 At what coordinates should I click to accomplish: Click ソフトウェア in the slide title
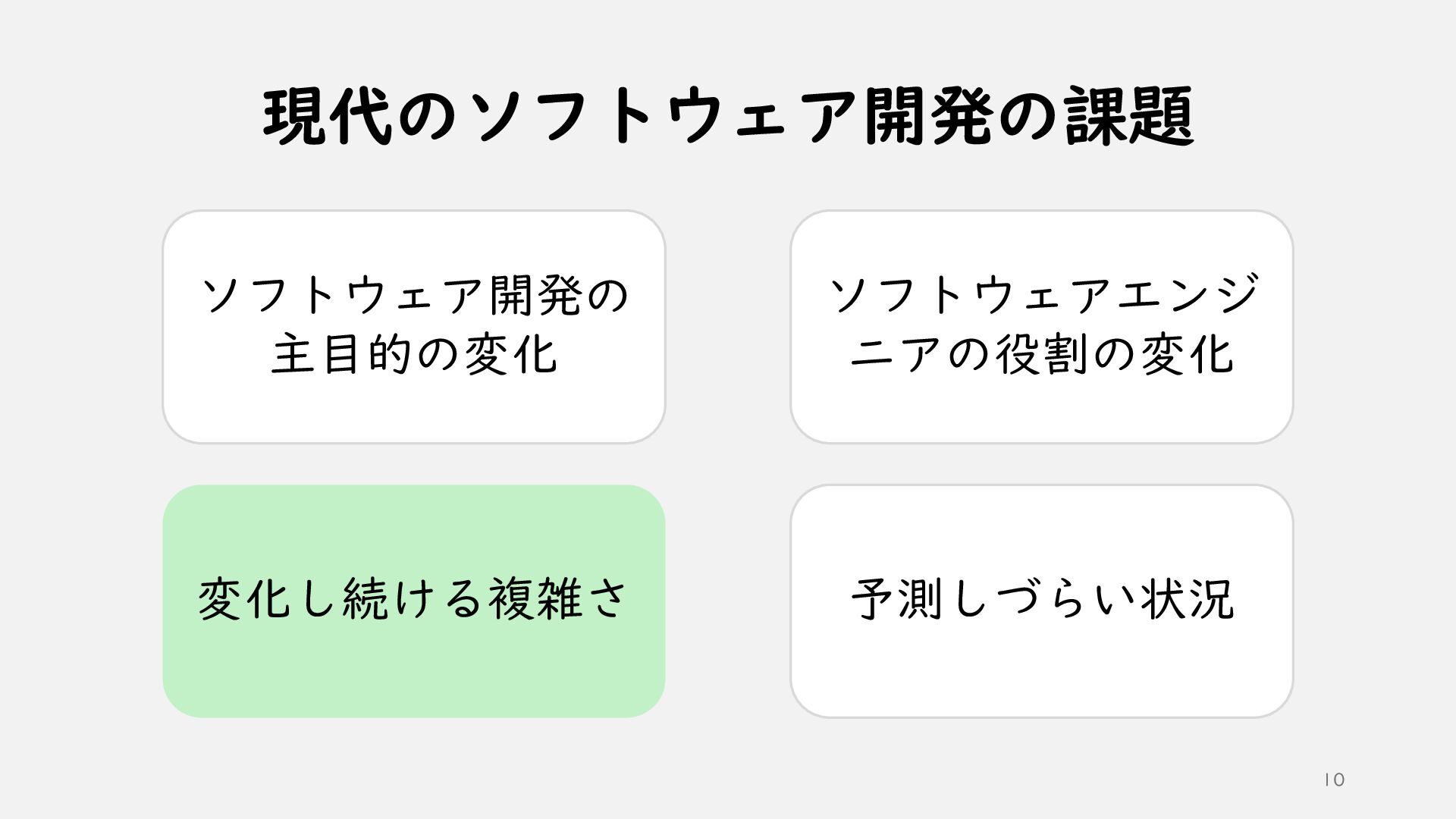click(x=664, y=118)
